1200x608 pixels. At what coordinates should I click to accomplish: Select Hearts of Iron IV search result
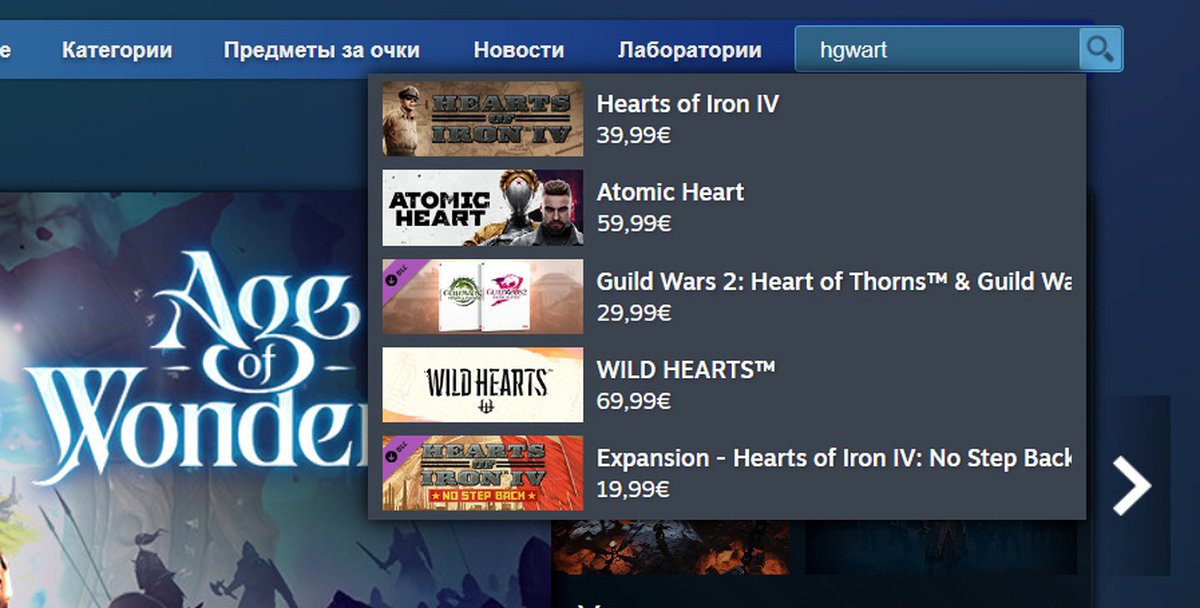click(727, 119)
